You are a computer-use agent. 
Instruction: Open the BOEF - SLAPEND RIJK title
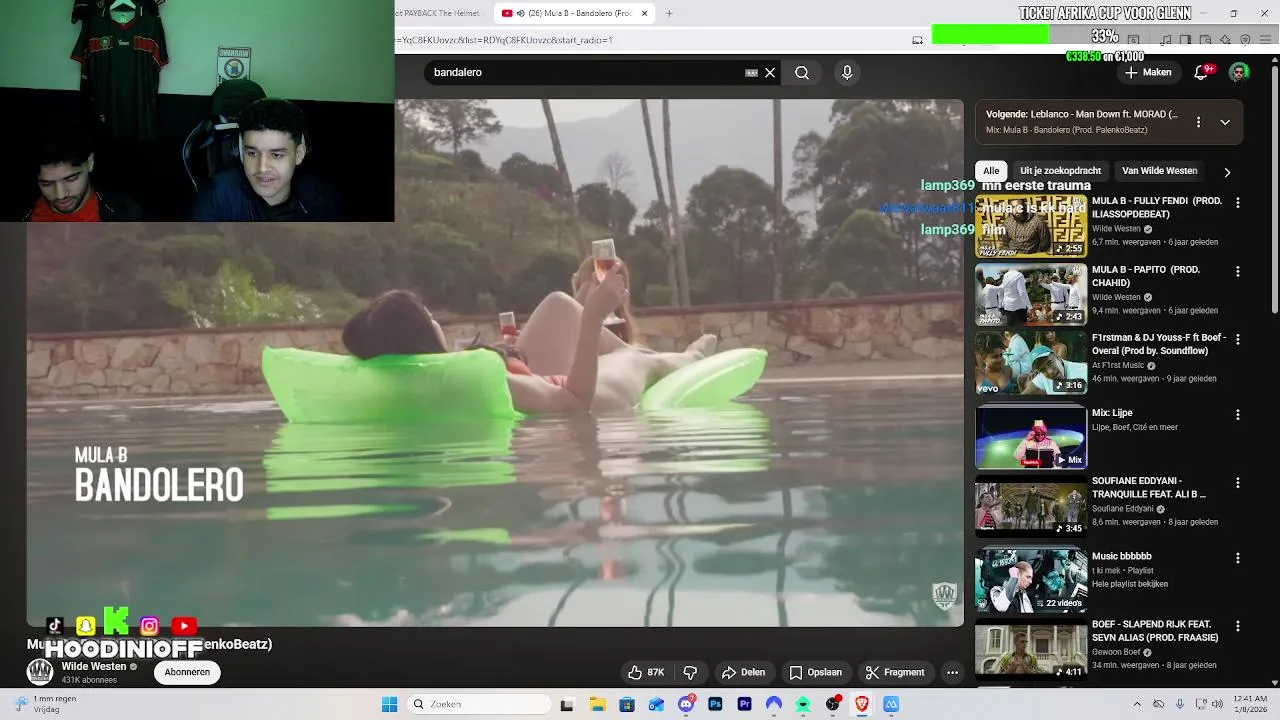tap(1155, 631)
